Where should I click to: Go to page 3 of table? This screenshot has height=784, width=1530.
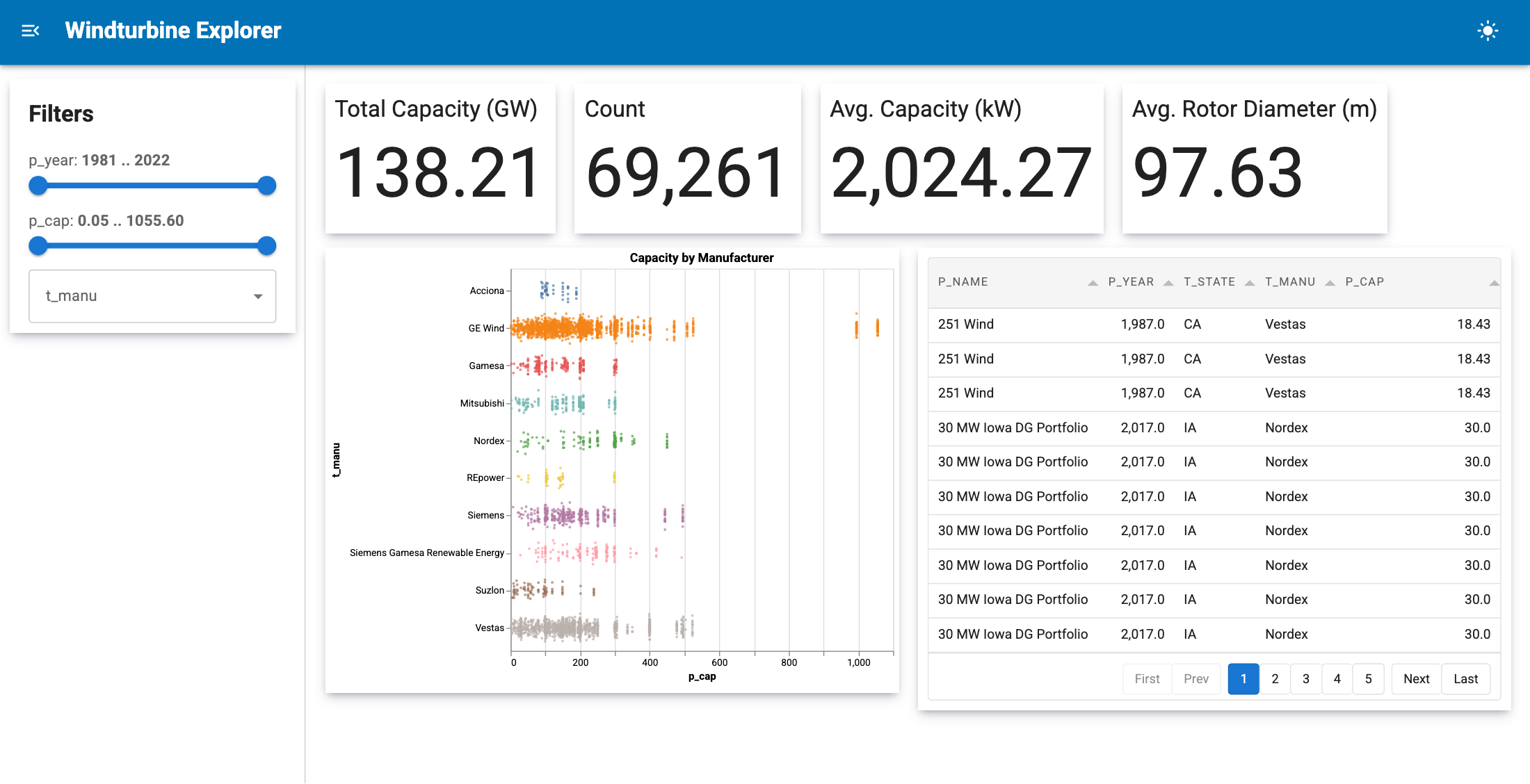pyautogui.click(x=1306, y=679)
